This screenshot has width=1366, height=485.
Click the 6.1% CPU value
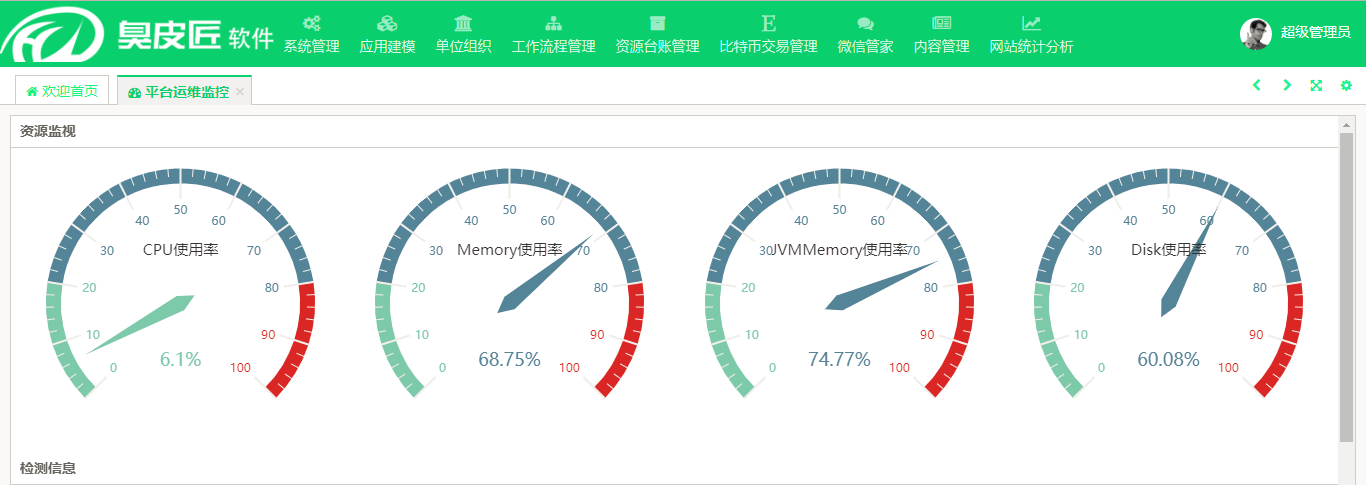pos(181,359)
